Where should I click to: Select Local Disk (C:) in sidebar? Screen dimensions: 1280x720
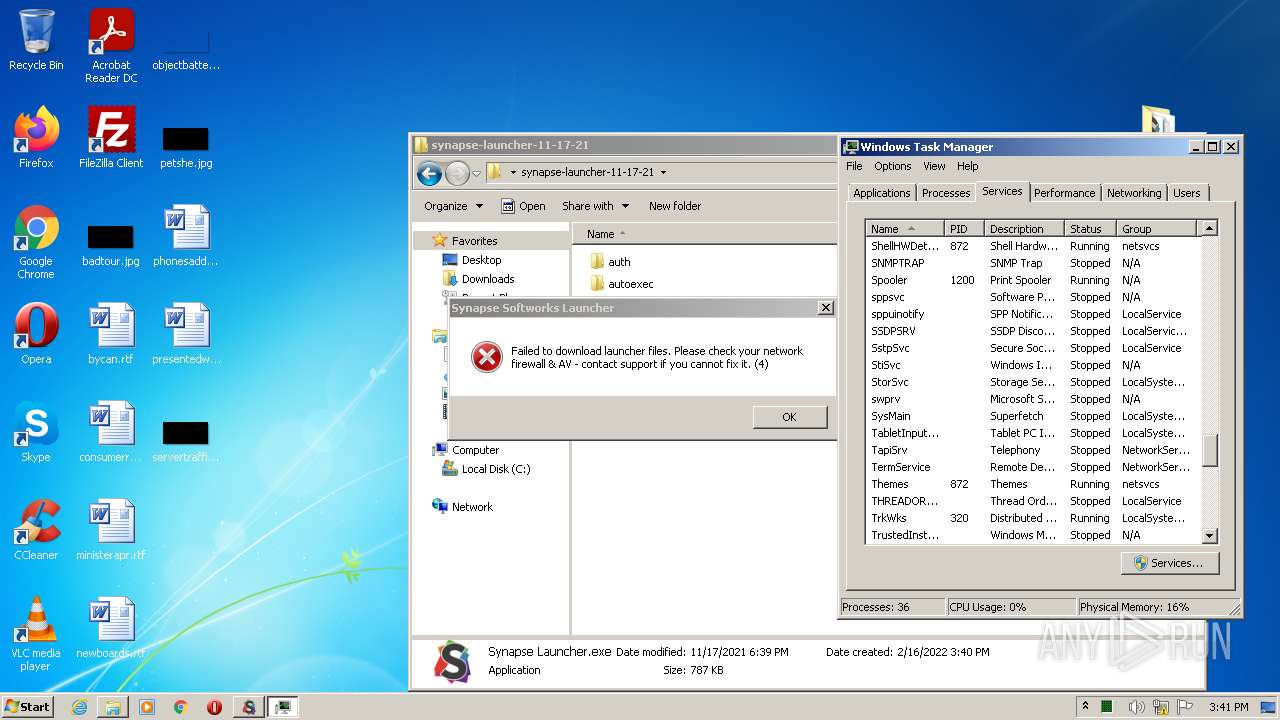[486, 469]
